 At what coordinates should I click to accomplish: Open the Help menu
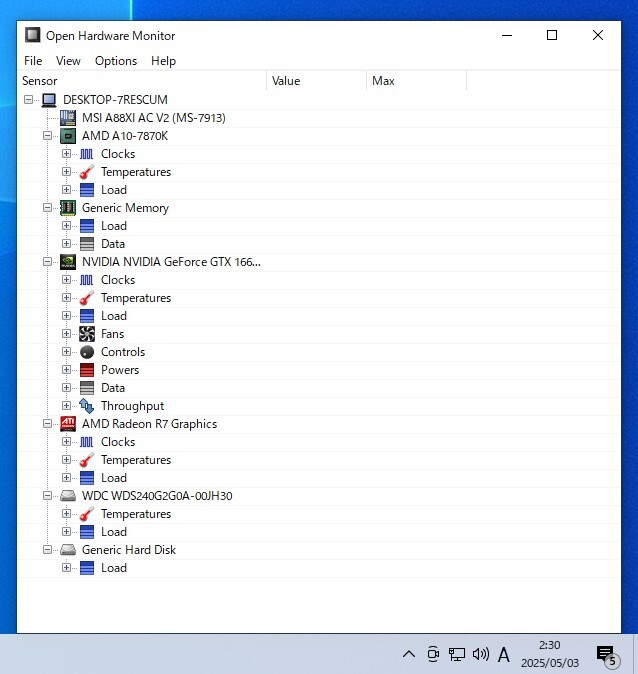[x=163, y=61]
